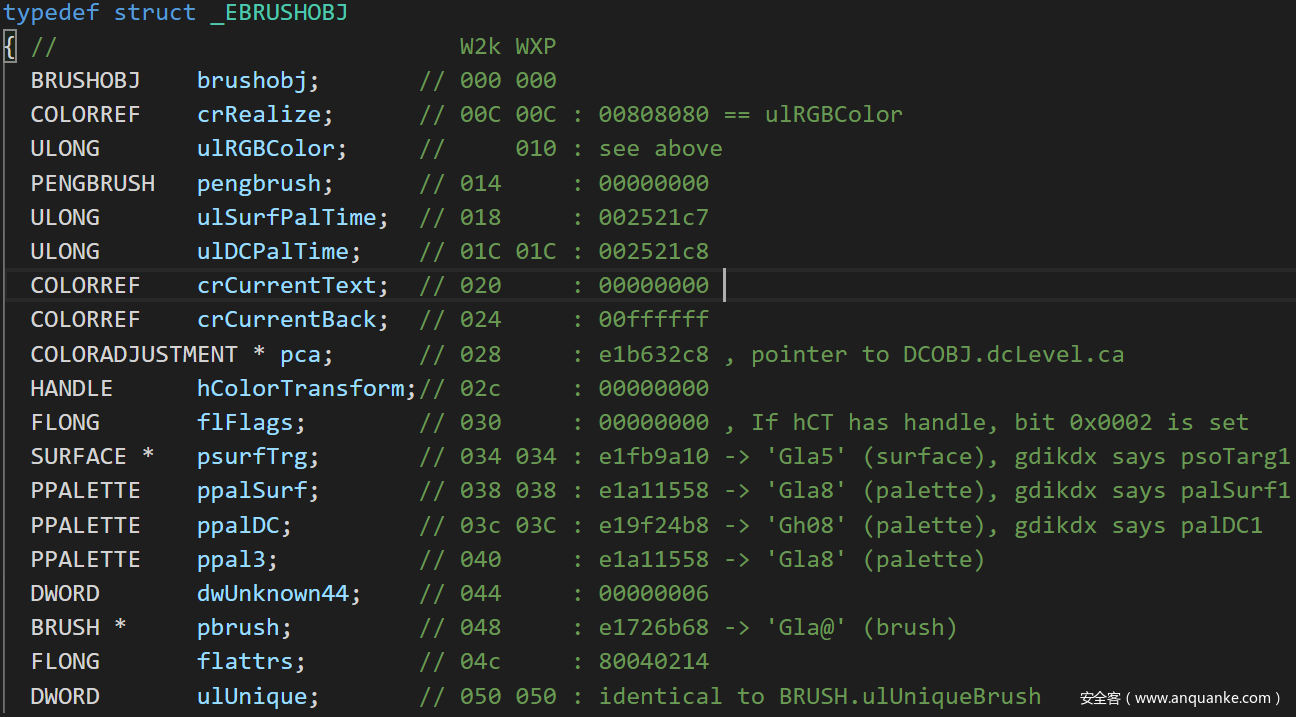Click the dwUnknown44 member name
Viewport: 1296px width, 717px height.
click(272, 593)
